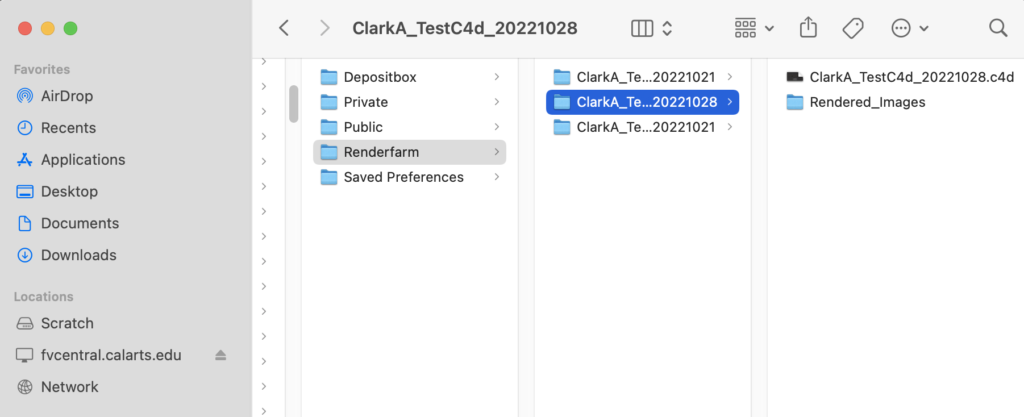The width and height of the screenshot is (1024, 417).
Task: Eject fvcentral.calarts.edu server
Action: pos(221,355)
